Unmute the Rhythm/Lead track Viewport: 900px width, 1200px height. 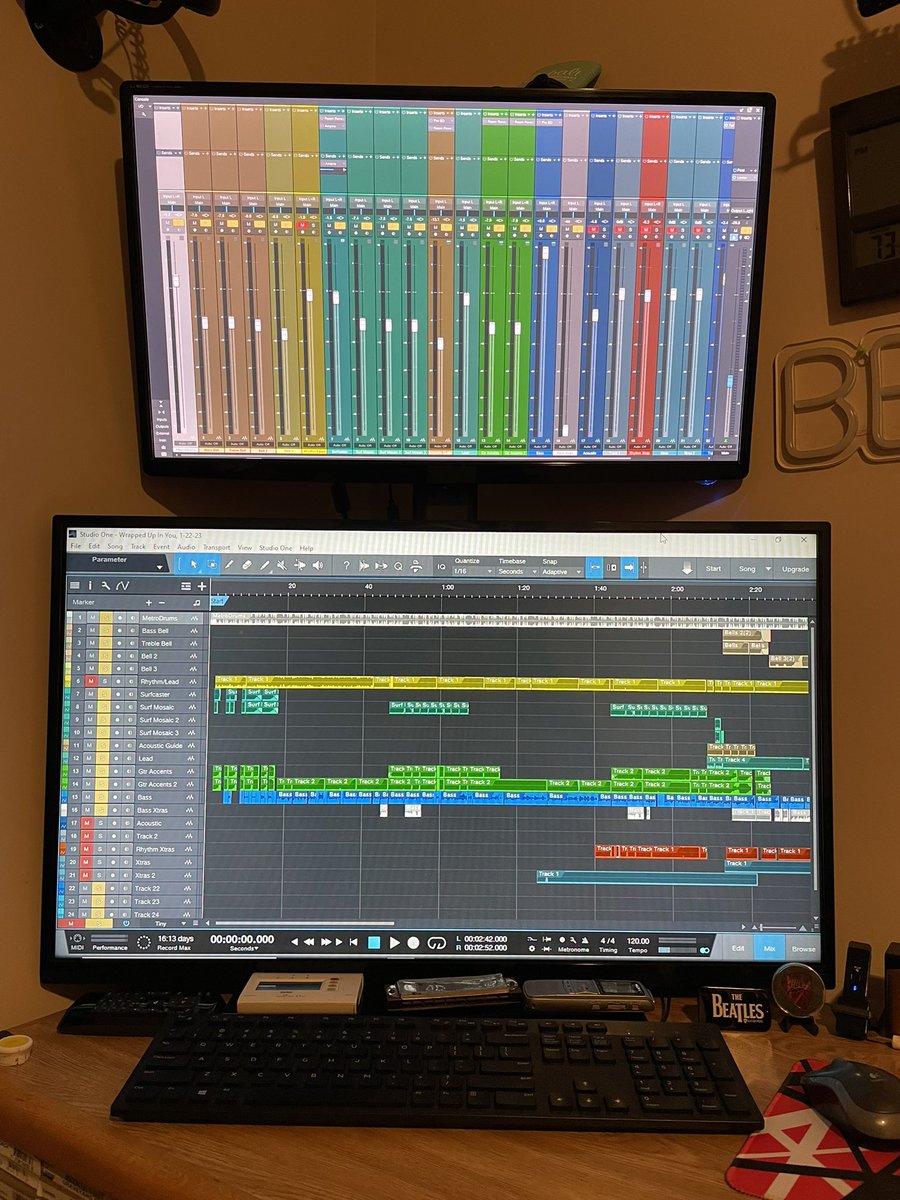point(92,682)
